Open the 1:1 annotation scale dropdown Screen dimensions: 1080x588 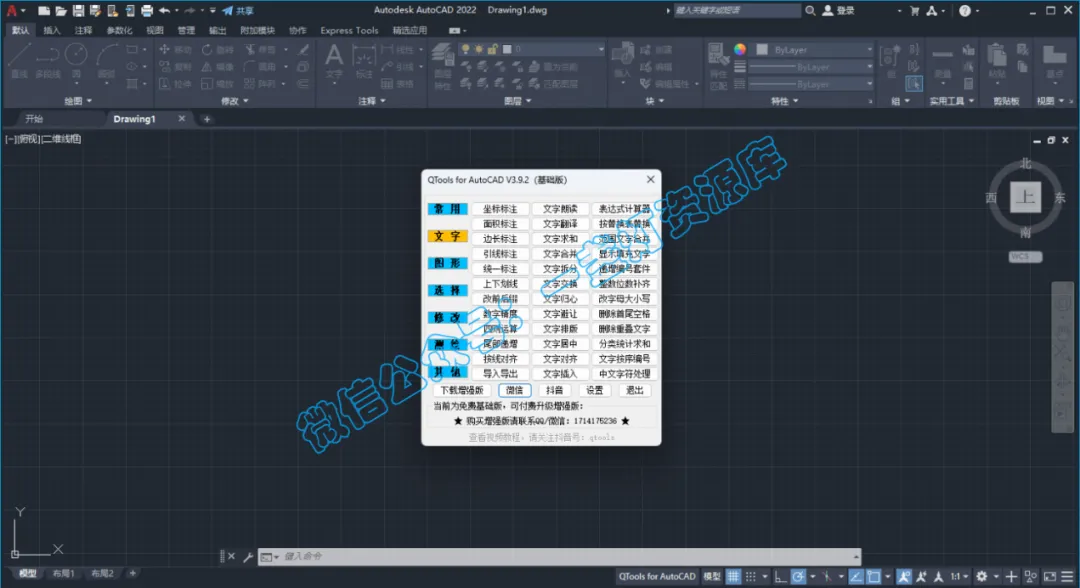pos(960,576)
